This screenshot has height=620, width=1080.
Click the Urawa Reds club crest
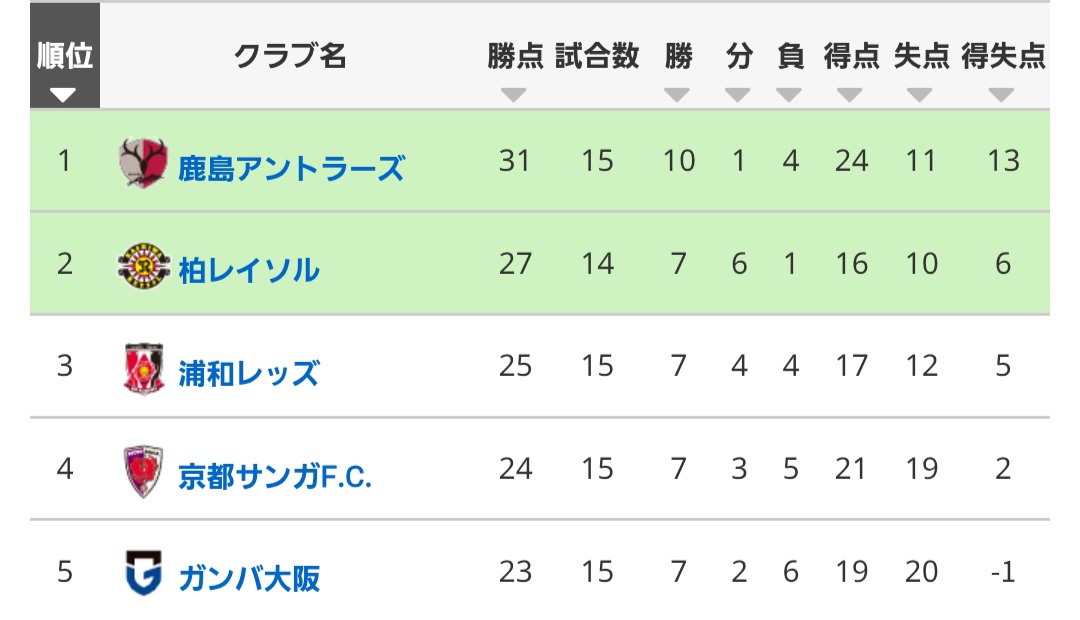[143, 369]
